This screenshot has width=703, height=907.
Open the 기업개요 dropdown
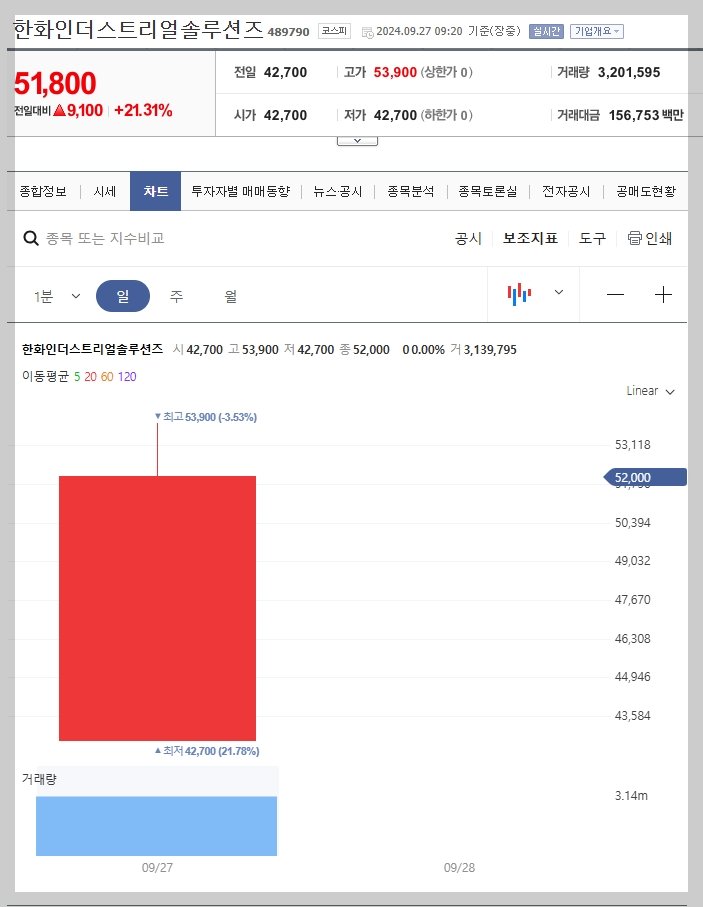tap(597, 31)
